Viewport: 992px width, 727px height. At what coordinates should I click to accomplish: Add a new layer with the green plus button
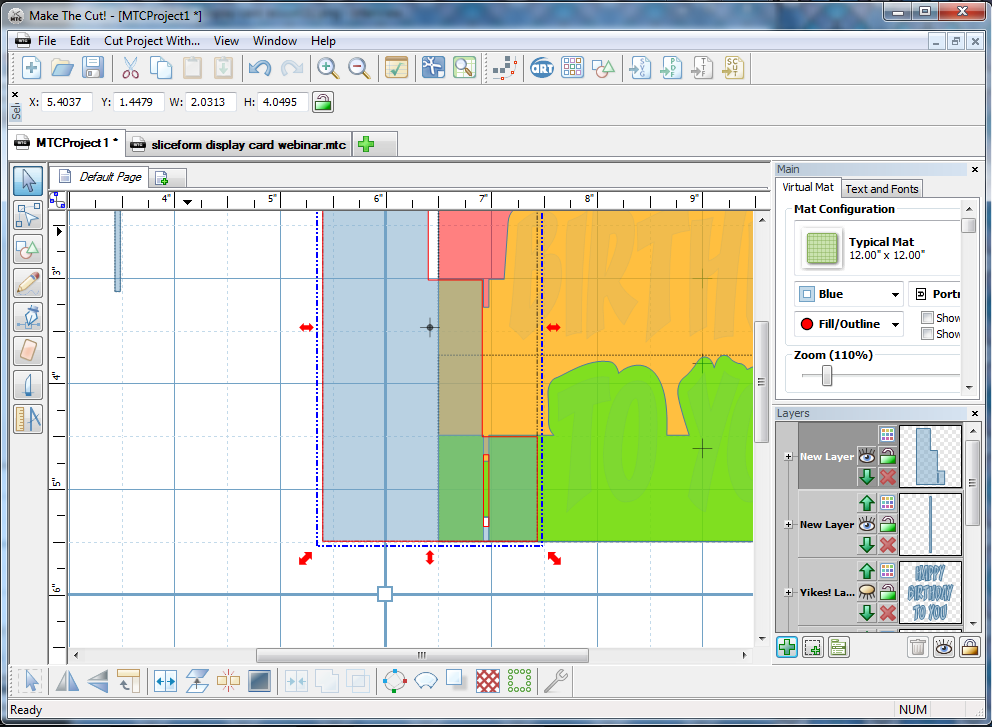click(787, 647)
